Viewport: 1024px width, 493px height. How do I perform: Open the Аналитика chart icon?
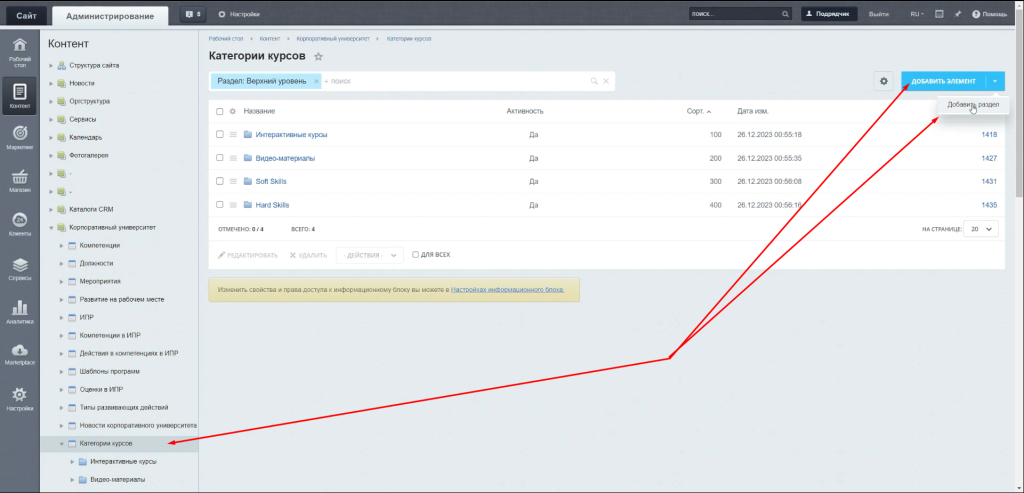(19, 311)
